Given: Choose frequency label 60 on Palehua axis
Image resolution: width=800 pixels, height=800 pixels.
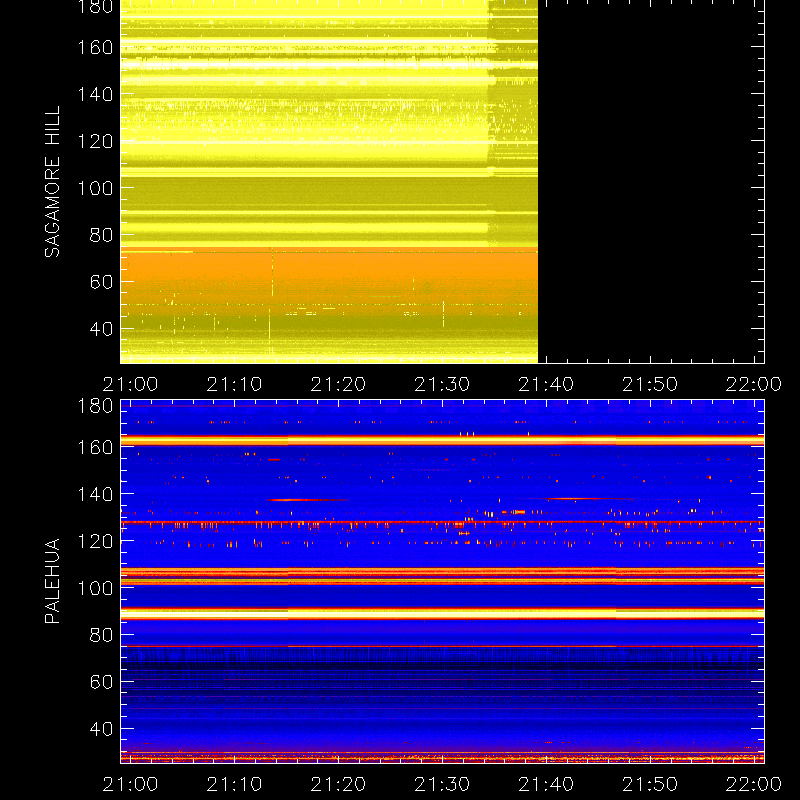Looking at the screenshot, I should (x=101, y=682).
